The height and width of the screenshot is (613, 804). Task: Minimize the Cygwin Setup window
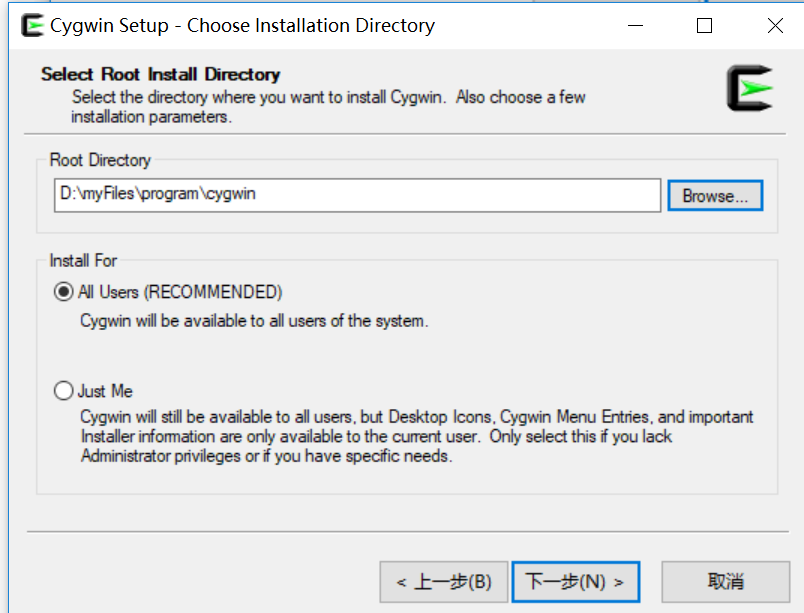[x=635, y=26]
